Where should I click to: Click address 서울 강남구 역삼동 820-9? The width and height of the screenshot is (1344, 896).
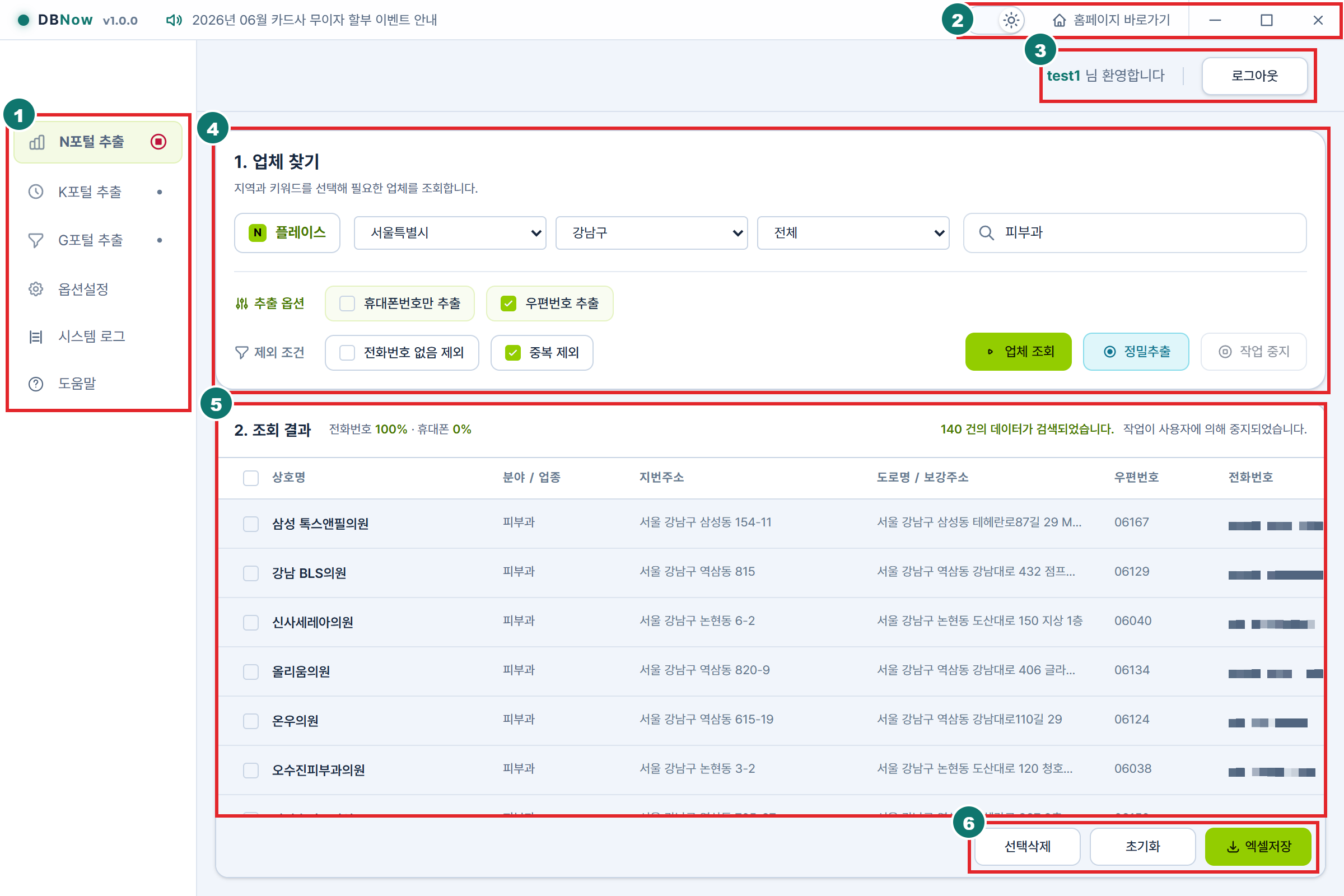(704, 670)
